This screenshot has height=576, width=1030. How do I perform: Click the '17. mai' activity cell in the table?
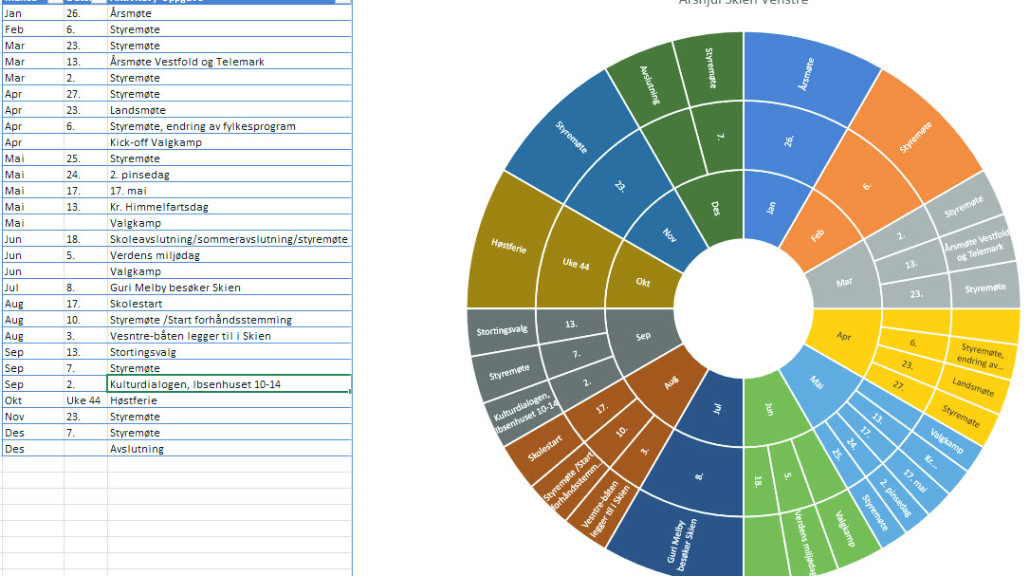pos(229,191)
